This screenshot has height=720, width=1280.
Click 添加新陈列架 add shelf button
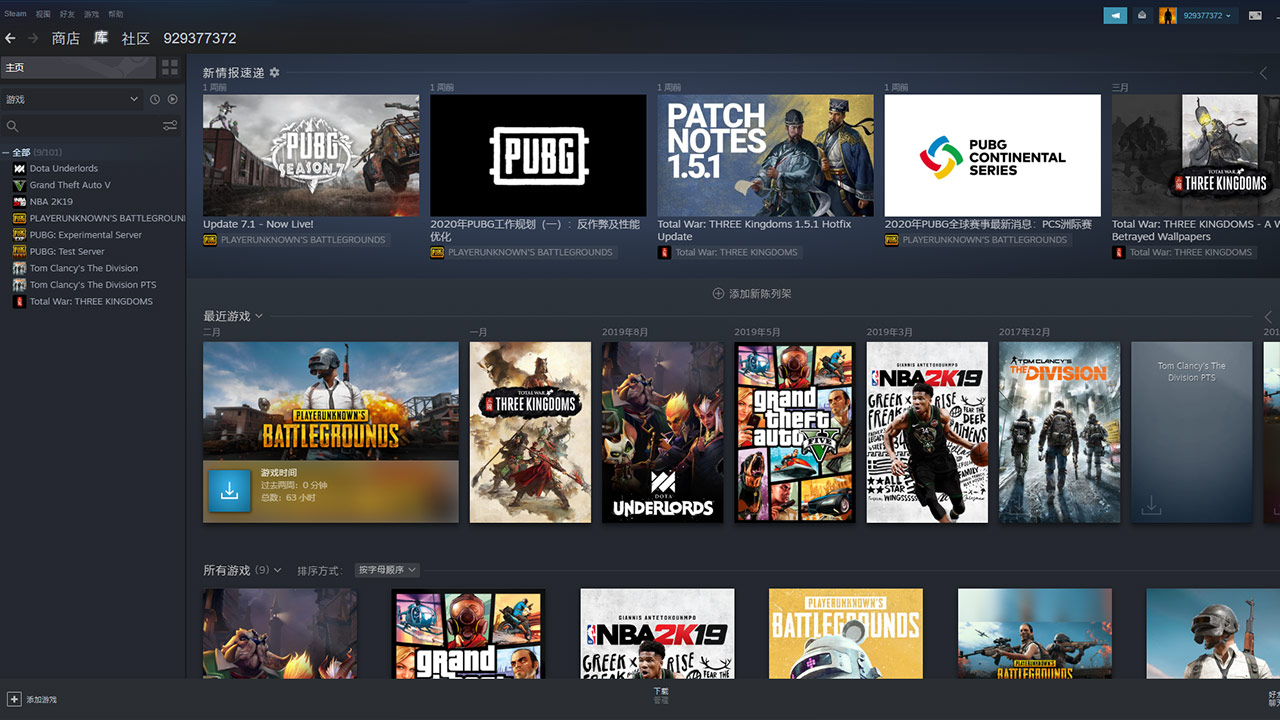[752, 294]
